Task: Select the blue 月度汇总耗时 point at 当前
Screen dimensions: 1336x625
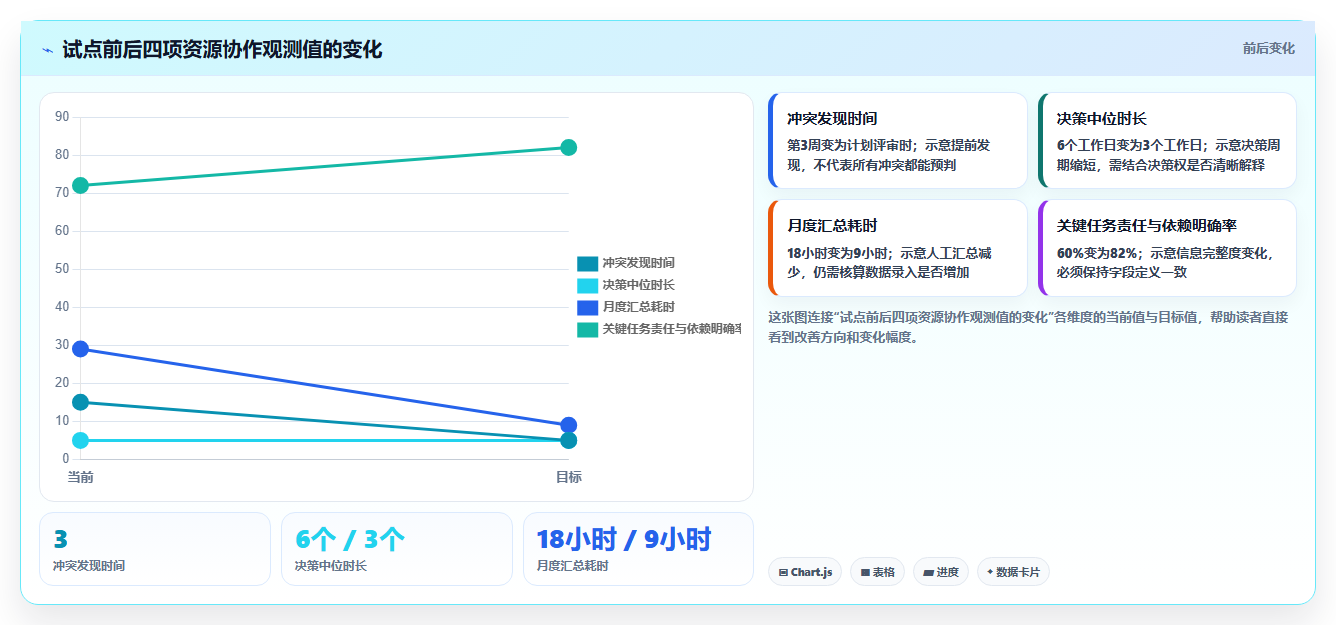Action: point(81,349)
